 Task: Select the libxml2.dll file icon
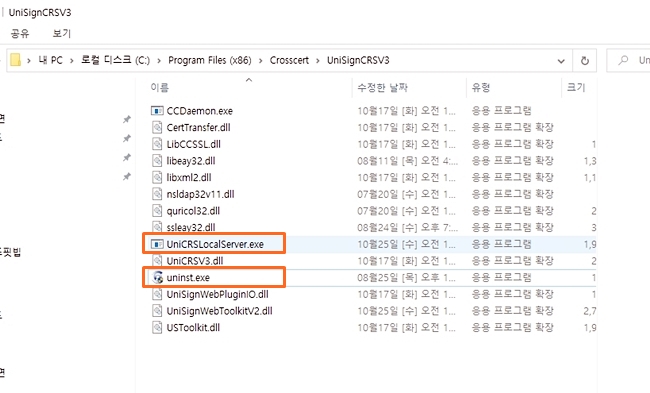157,177
